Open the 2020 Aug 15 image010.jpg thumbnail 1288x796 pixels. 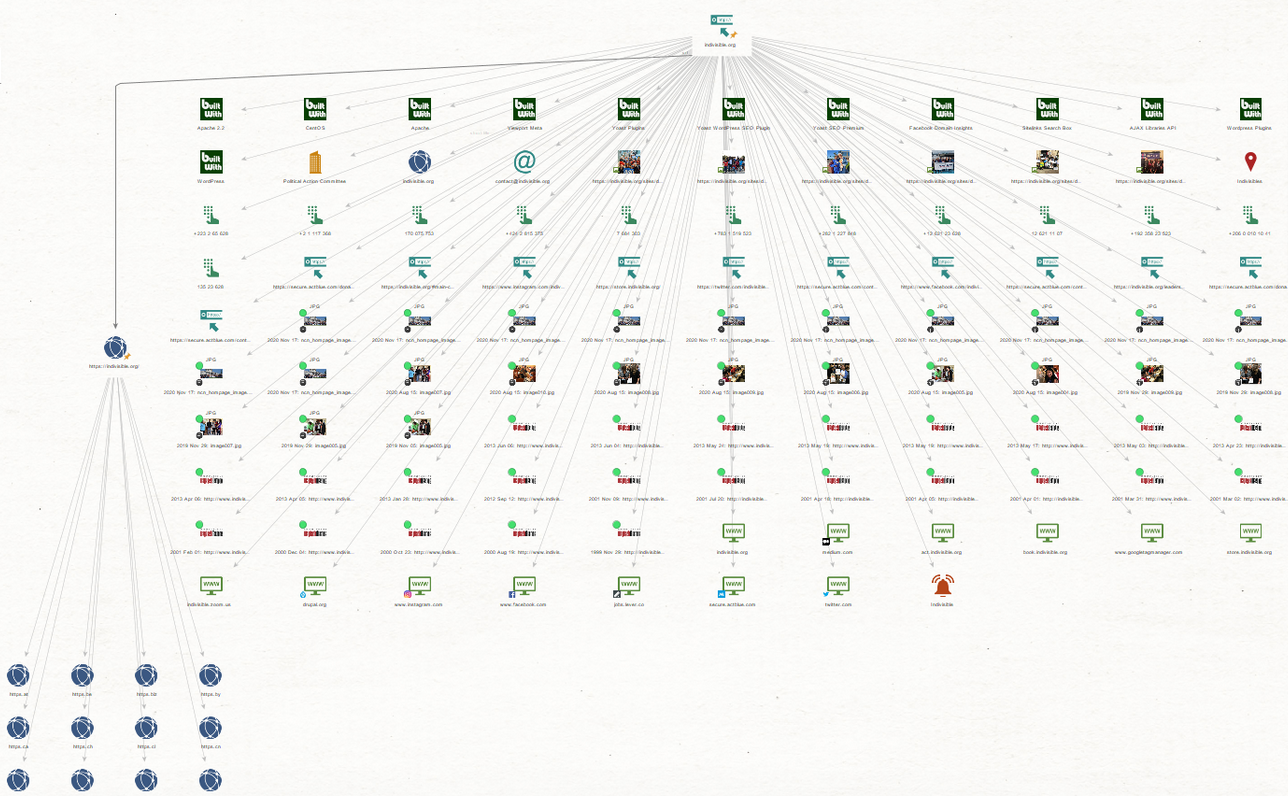pyautogui.click(x=524, y=374)
